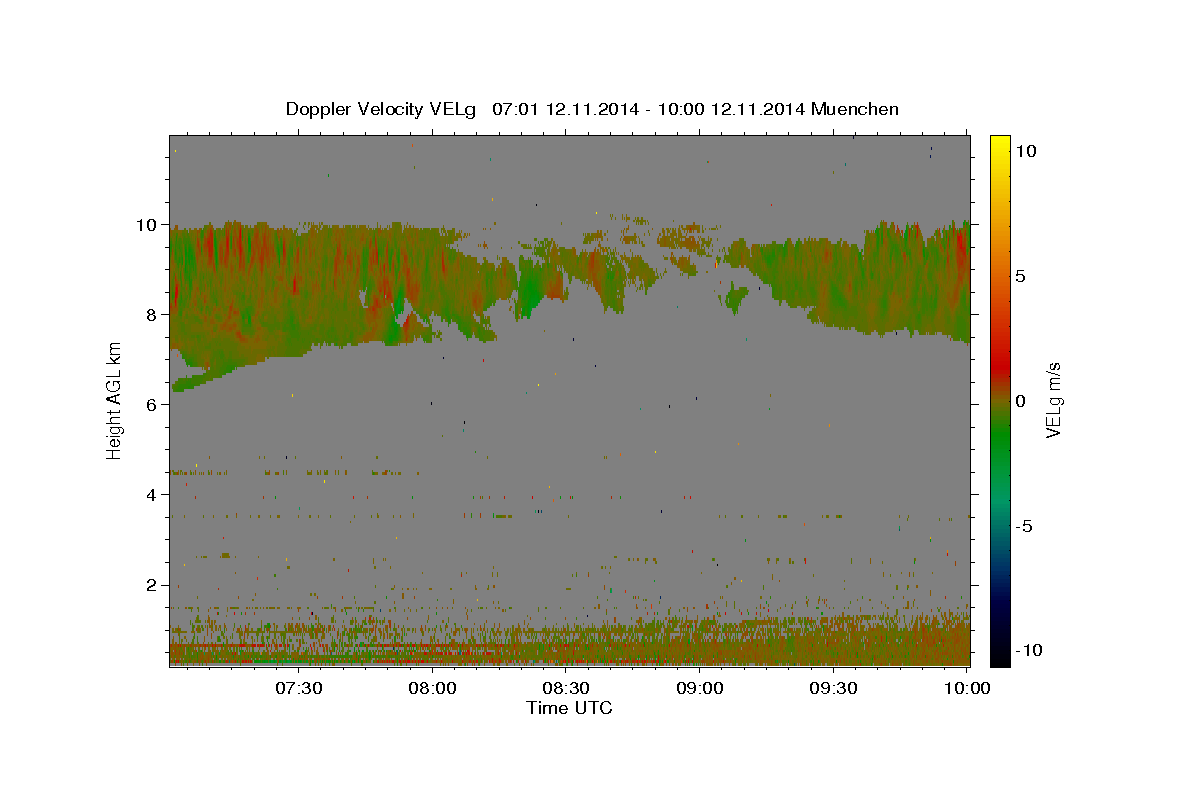Click the colorbar '-10' tick label
This screenshot has width=1200, height=800.
pyautogui.click(x=1028, y=650)
